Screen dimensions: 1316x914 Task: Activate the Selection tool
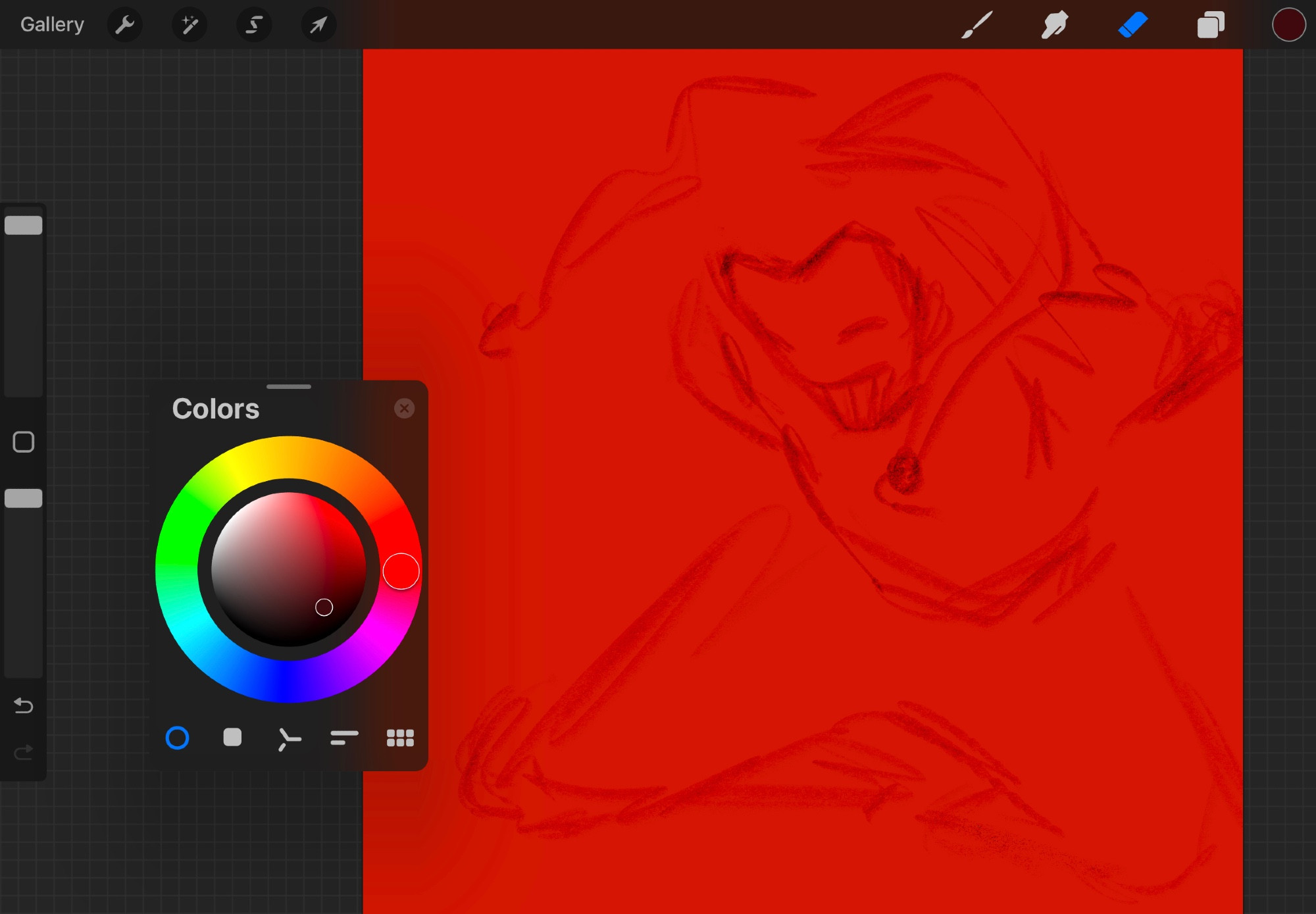pos(254,25)
